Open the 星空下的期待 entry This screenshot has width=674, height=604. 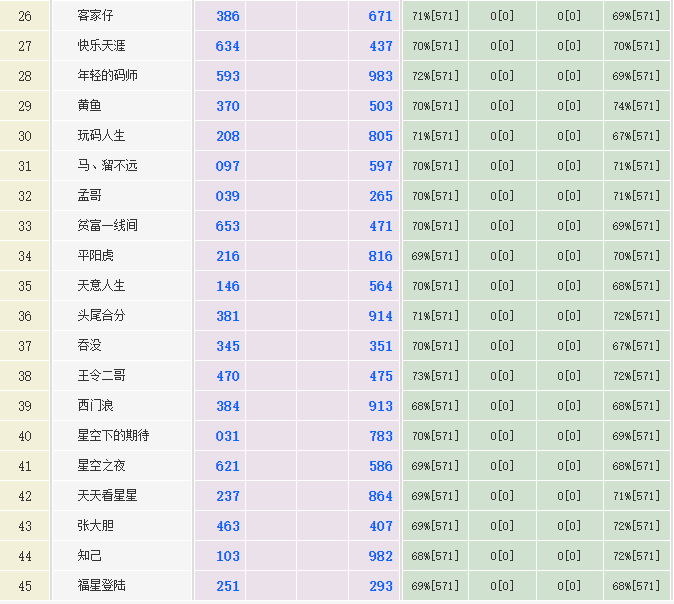[113, 436]
